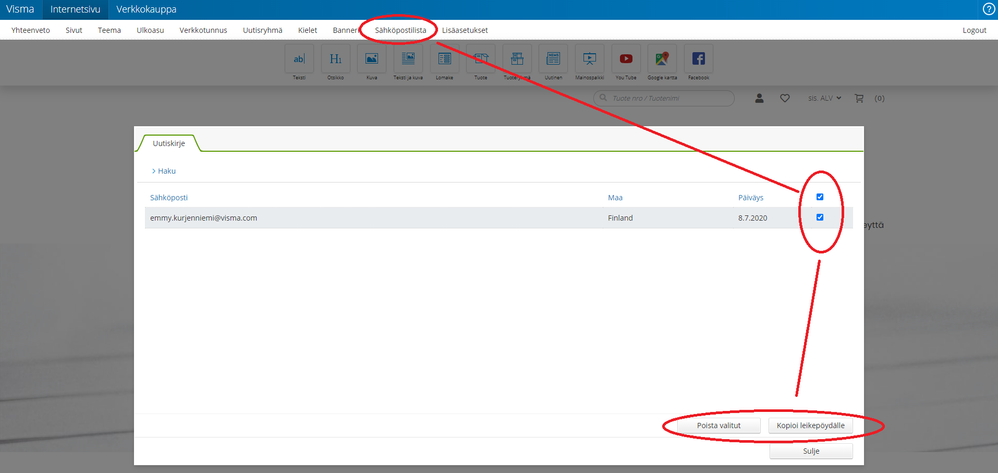
Task: Open the Uutisryhmä menu
Action: pos(262,30)
